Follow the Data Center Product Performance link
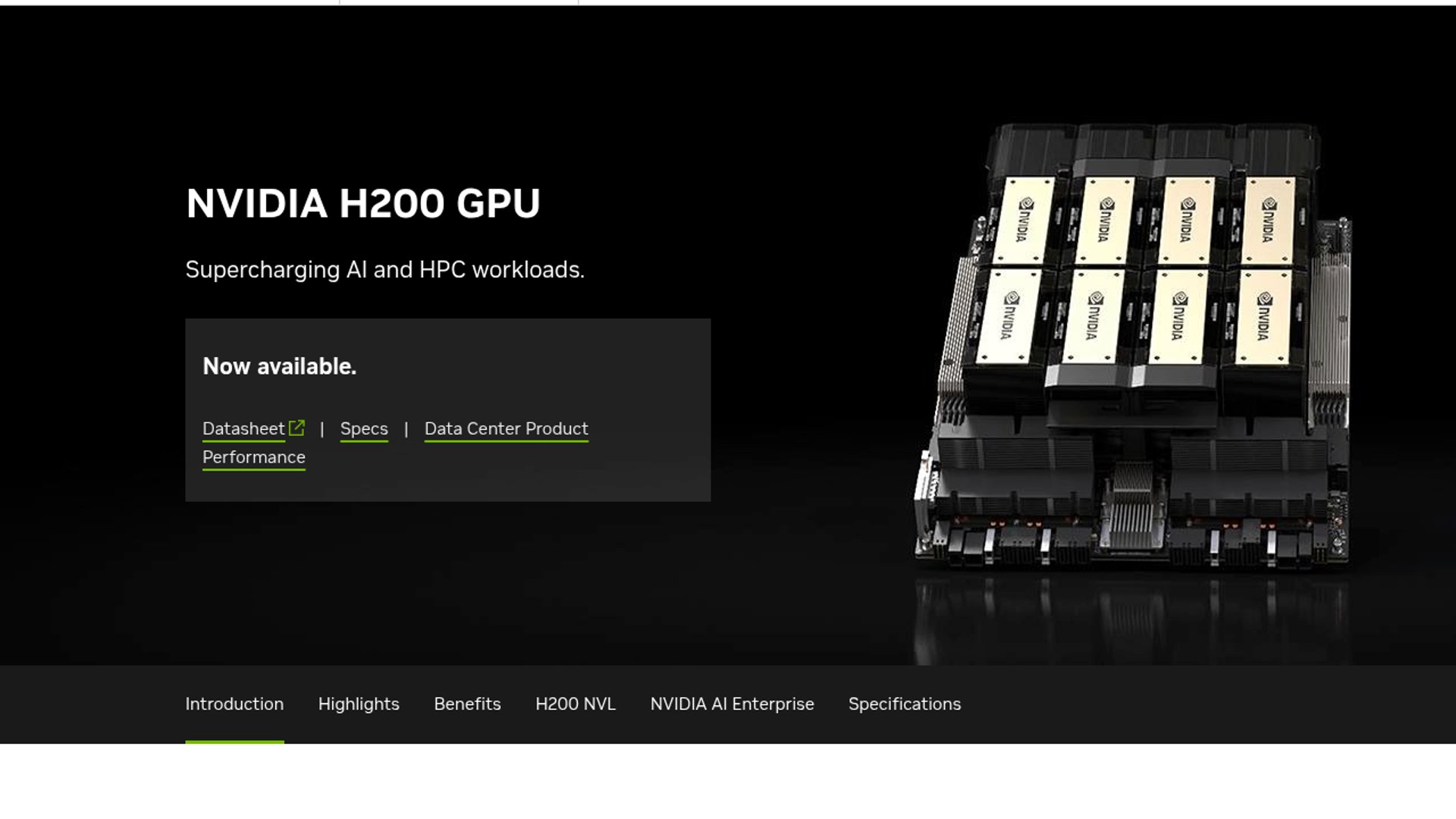The image size is (1456, 819). pos(395,443)
